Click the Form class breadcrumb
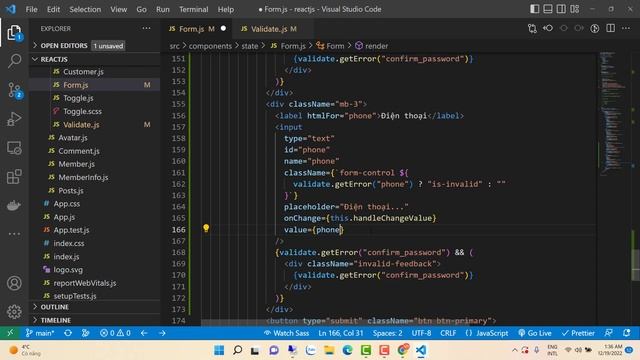This screenshot has height=360, width=640. click(x=331, y=46)
